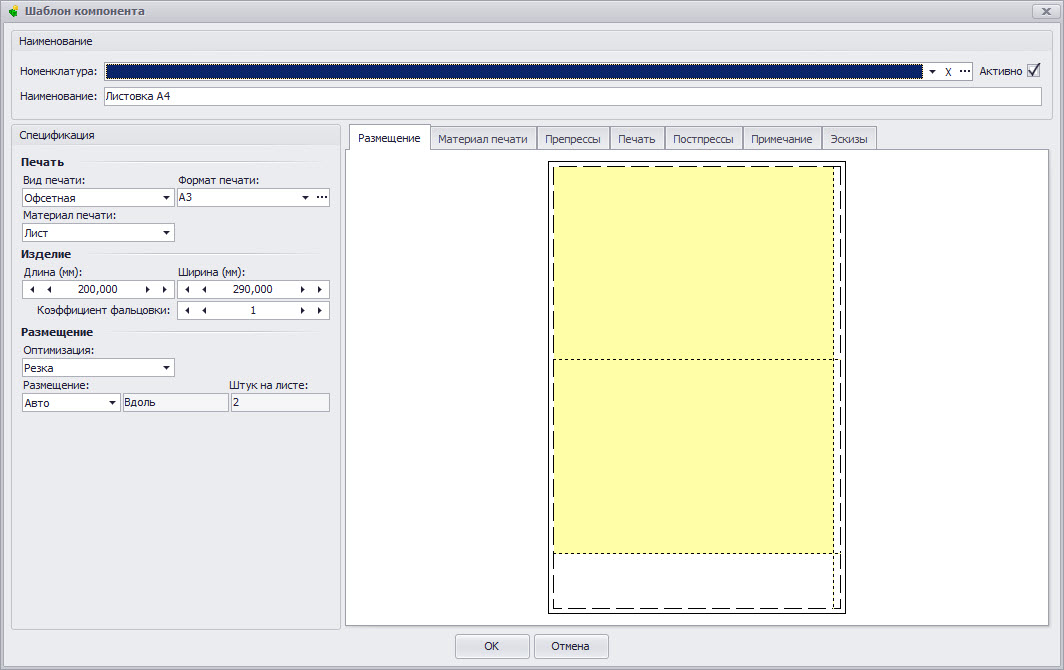This screenshot has width=1064, height=670.
Task: Switch to the Препрессы tab
Action: [572, 139]
